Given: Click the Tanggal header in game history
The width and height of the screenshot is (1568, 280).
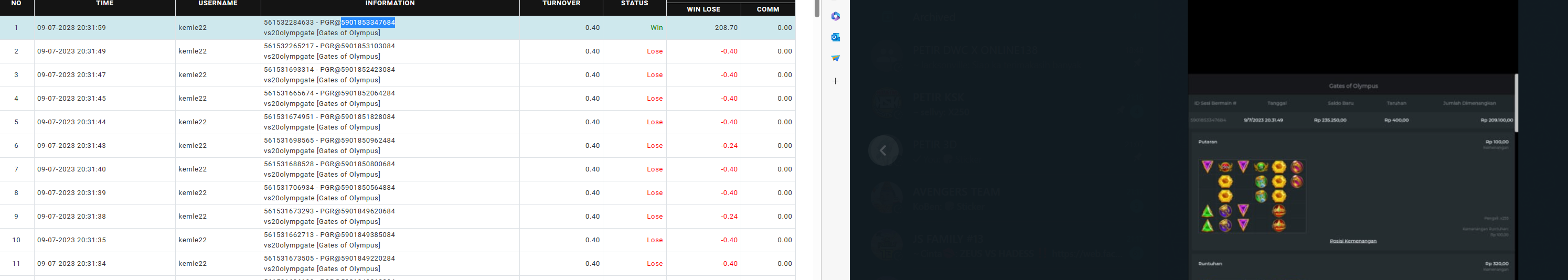Looking at the screenshot, I should click(x=1276, y=103).
